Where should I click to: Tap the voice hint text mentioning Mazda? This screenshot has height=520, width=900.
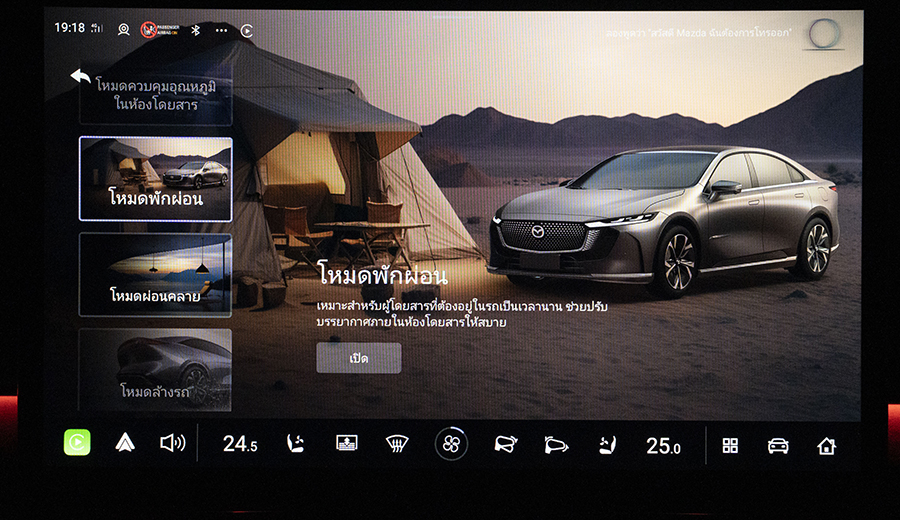[699, 33]
